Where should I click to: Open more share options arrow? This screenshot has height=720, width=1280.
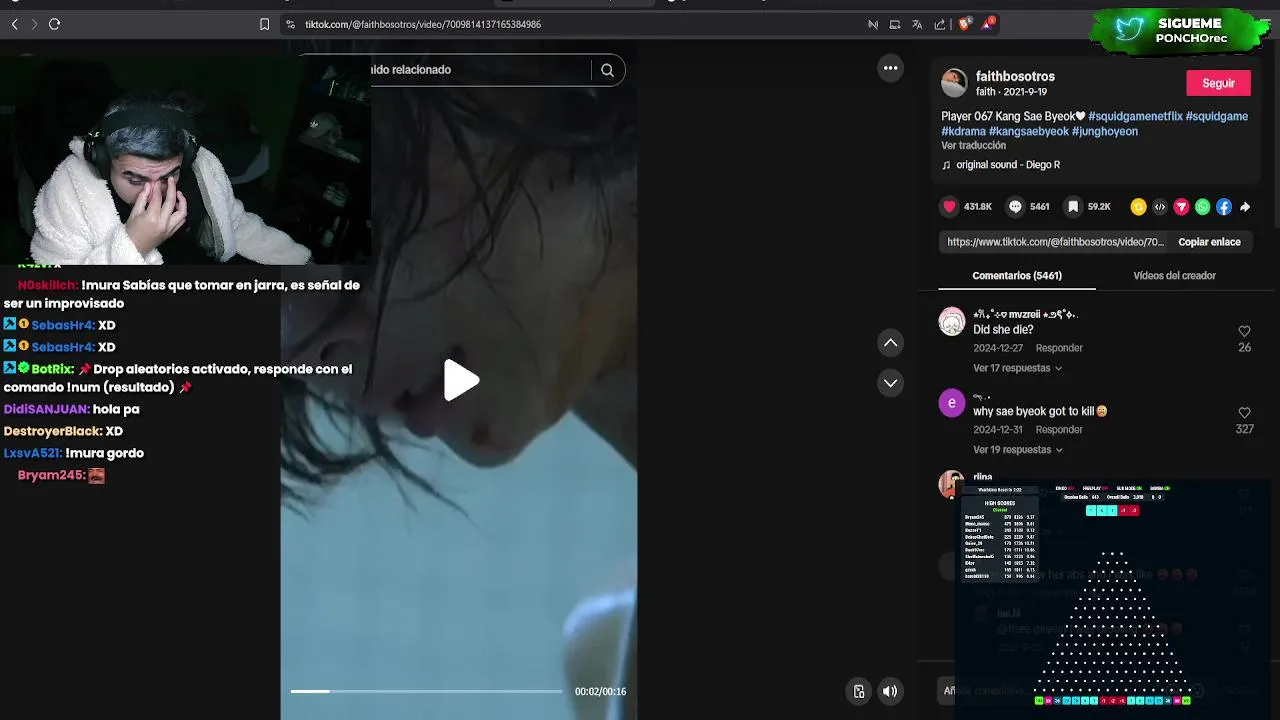[x=1245, y=207]
